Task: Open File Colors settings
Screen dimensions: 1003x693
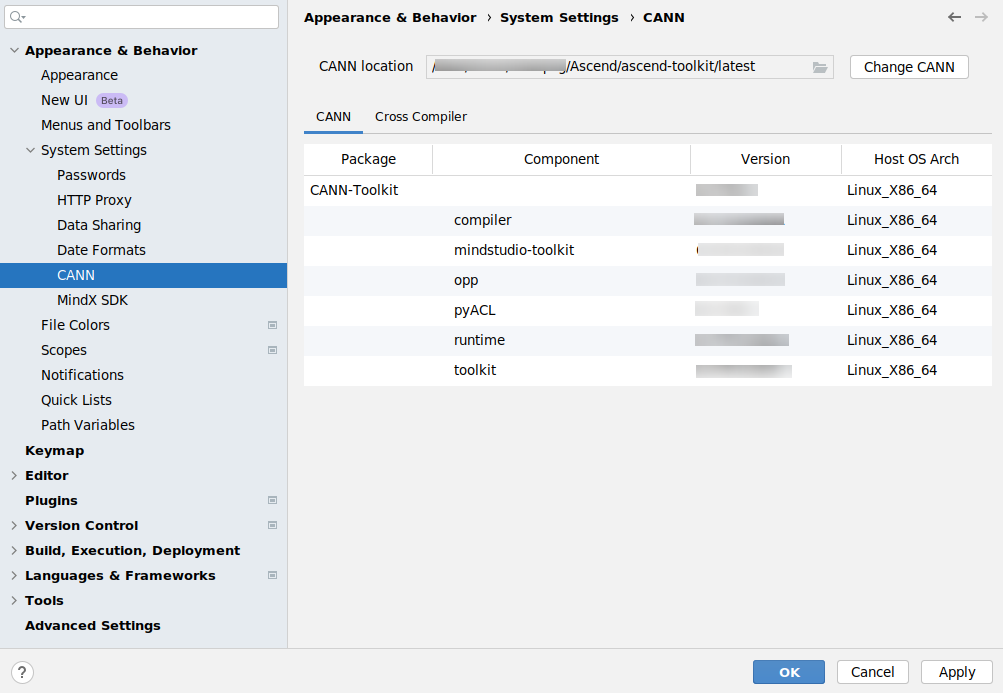Action: [x=75, y=325]
